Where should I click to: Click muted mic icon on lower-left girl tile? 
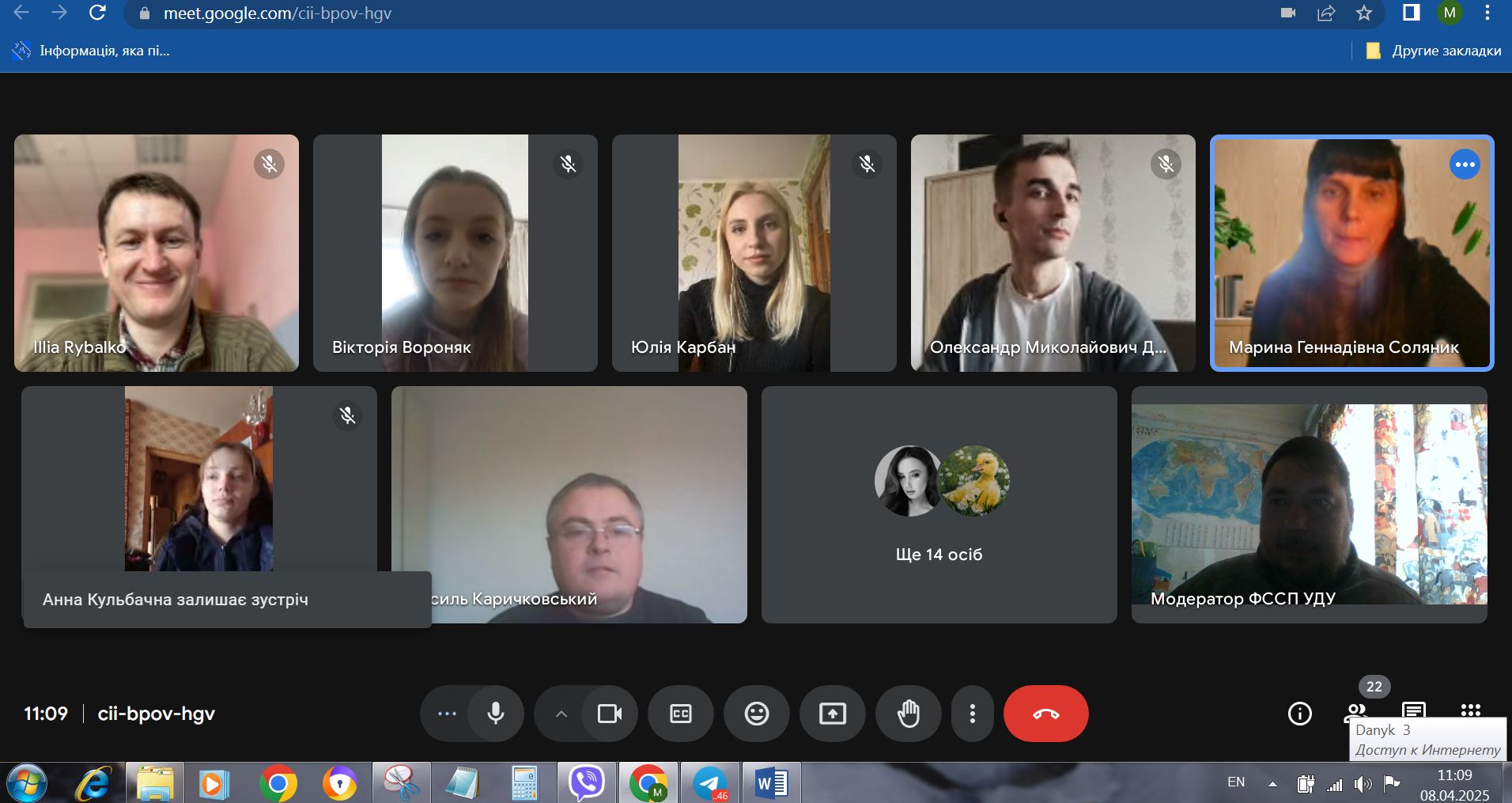[347, 415]
